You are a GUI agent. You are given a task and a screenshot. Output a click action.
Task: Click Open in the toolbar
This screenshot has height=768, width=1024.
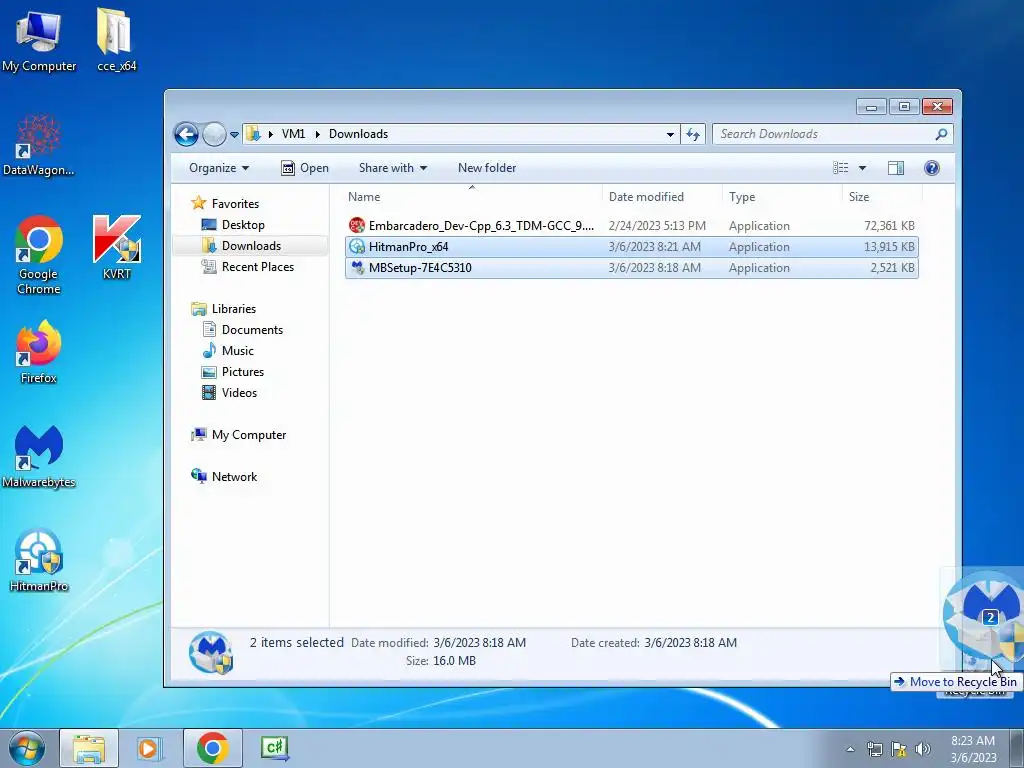[x=305, y=168]
